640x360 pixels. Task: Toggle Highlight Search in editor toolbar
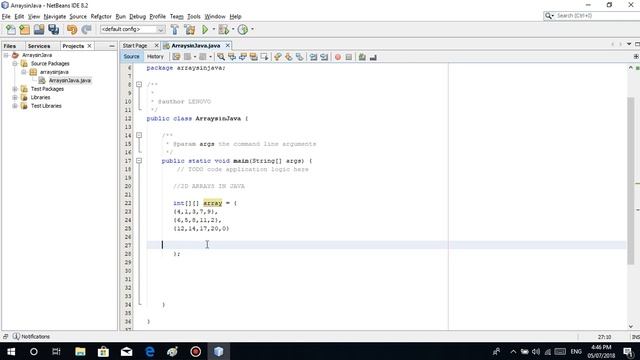tap(253, 57)
